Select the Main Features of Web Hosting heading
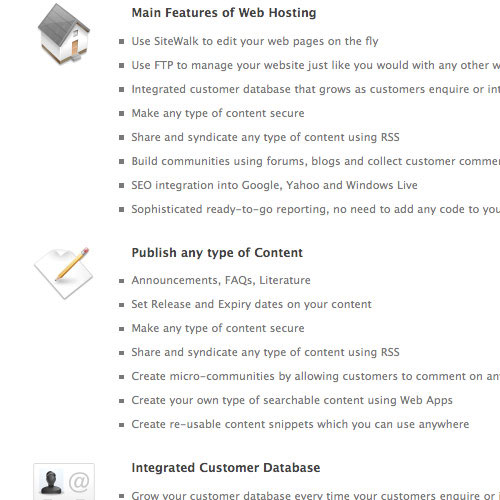Screen dimensions: 500x500 [x=224, y=13]
